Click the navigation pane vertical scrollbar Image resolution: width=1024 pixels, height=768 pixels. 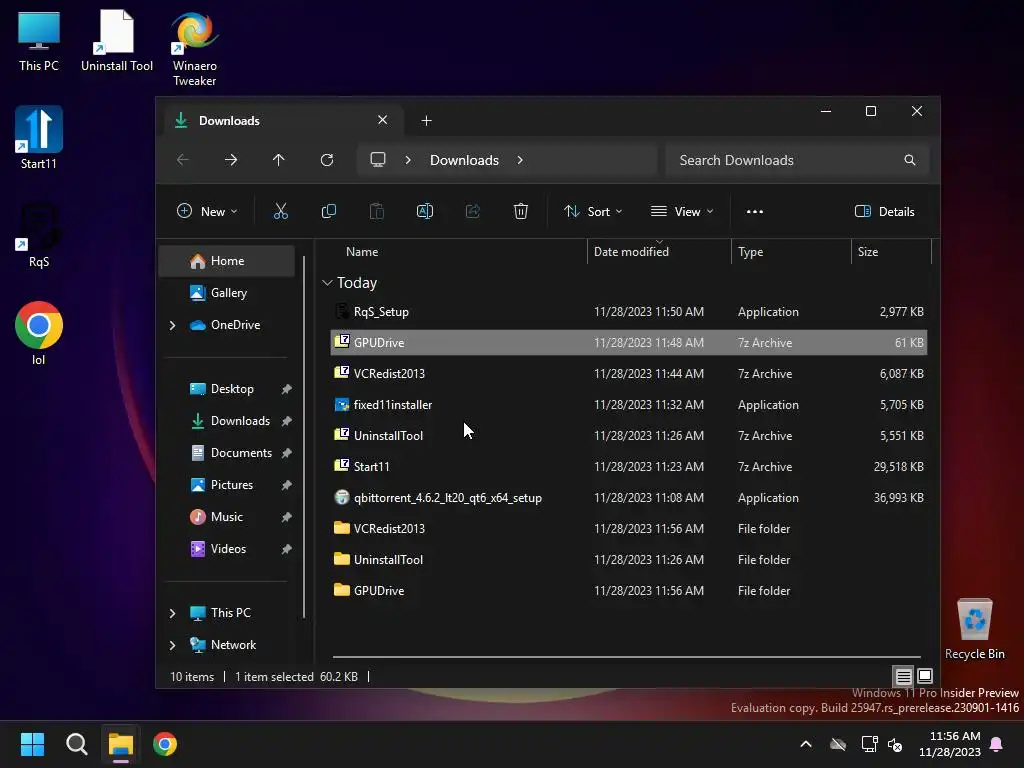[304, 436]
